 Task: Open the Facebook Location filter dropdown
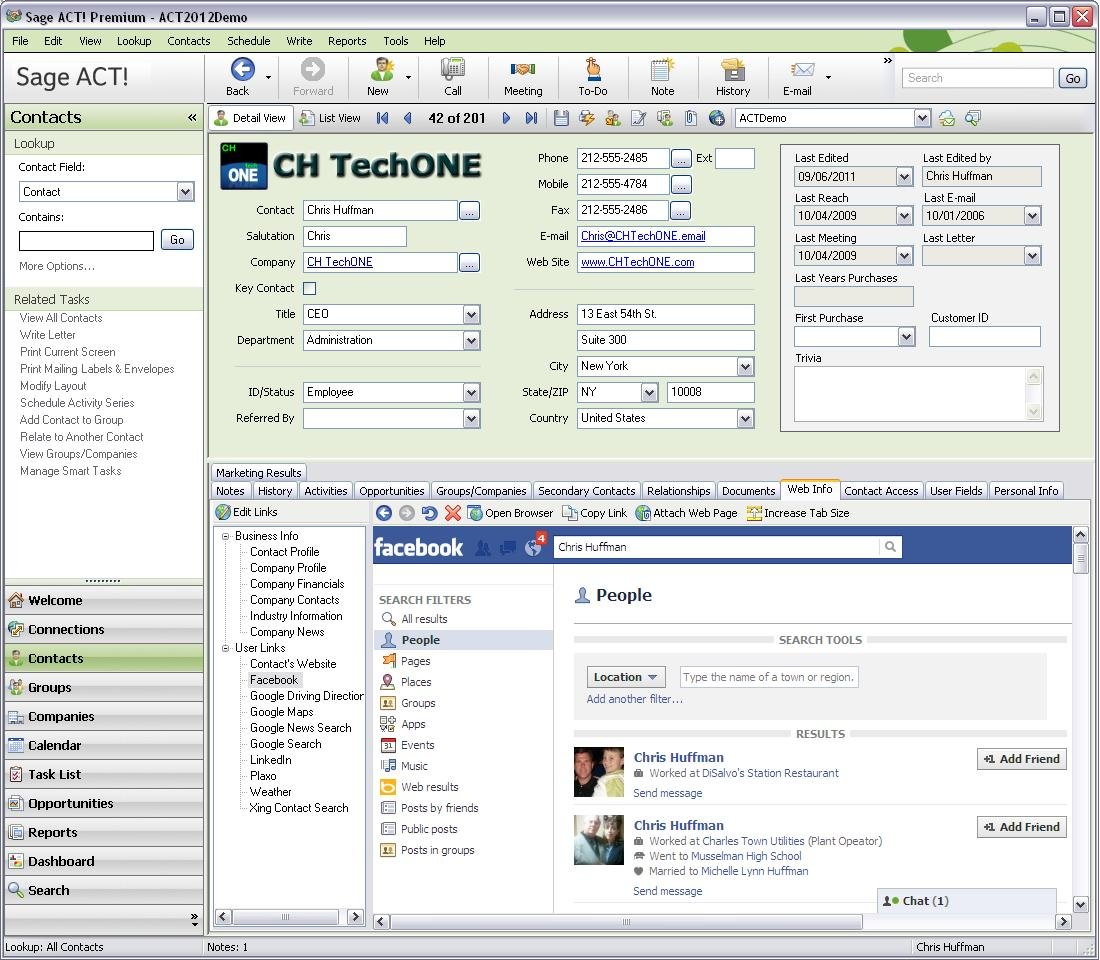[x=626, y=677]
